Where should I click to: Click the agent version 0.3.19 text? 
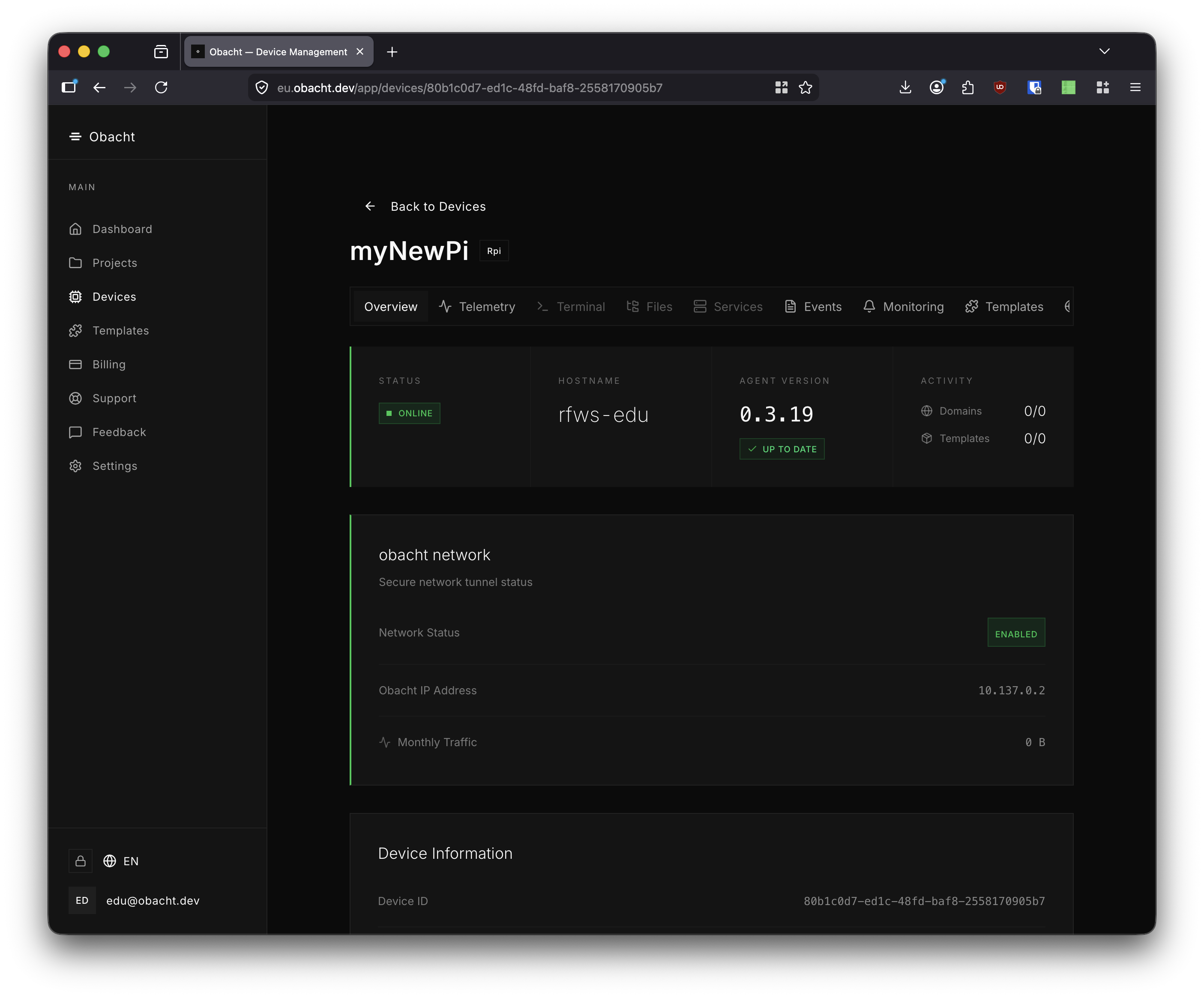(x=776, y=414)
